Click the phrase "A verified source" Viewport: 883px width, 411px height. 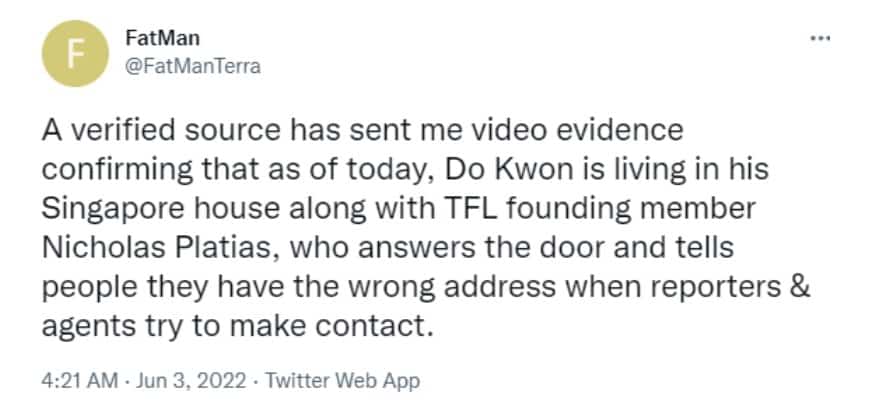pyautogui.click(x=160, y=131)
